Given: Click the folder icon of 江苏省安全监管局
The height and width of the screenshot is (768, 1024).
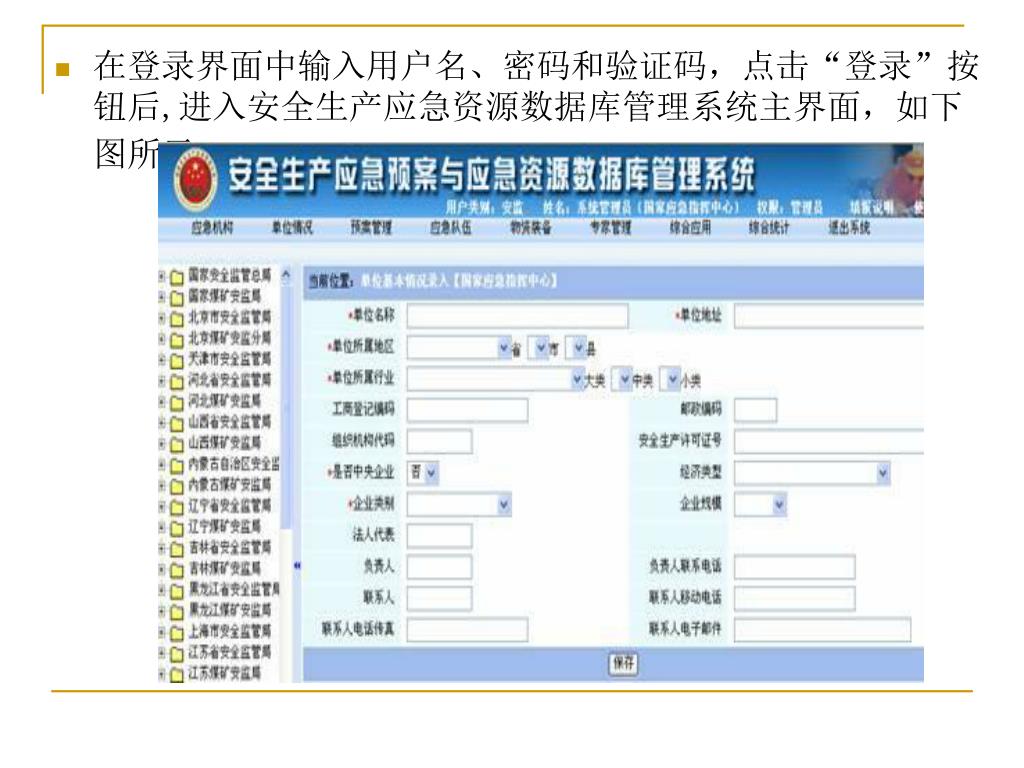Looking at the screenshot, I should 176,654.
